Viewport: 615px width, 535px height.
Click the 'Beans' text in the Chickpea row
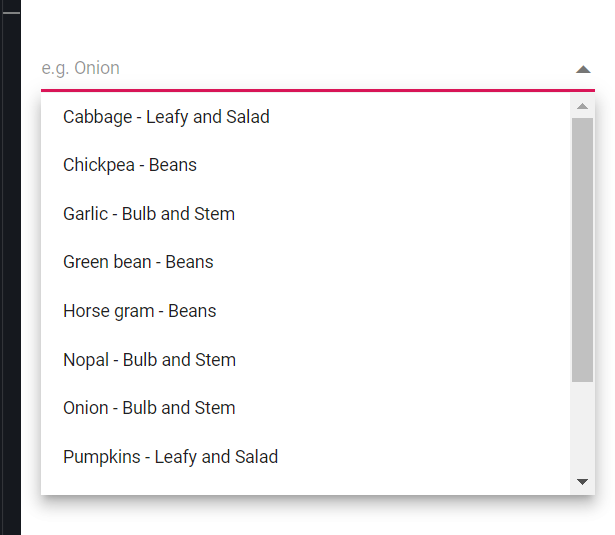tap(173, 165)
